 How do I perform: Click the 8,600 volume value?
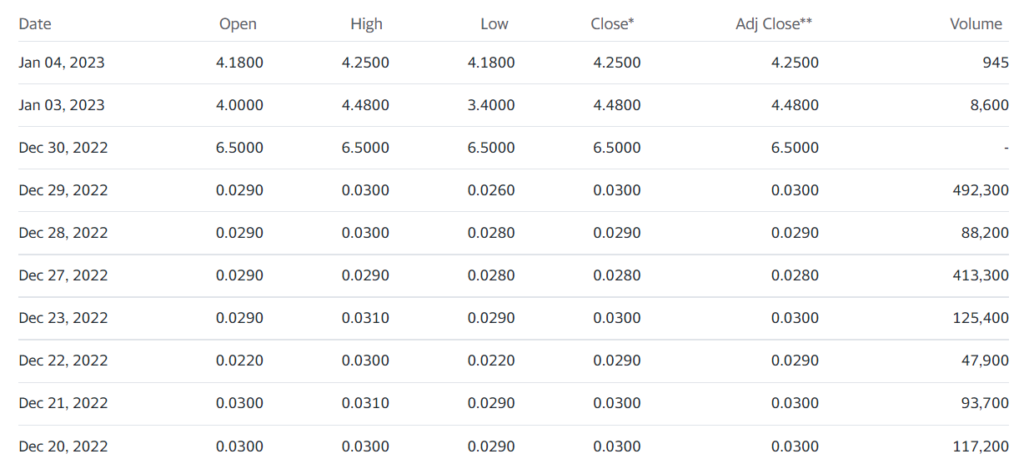tap(989, 105)
